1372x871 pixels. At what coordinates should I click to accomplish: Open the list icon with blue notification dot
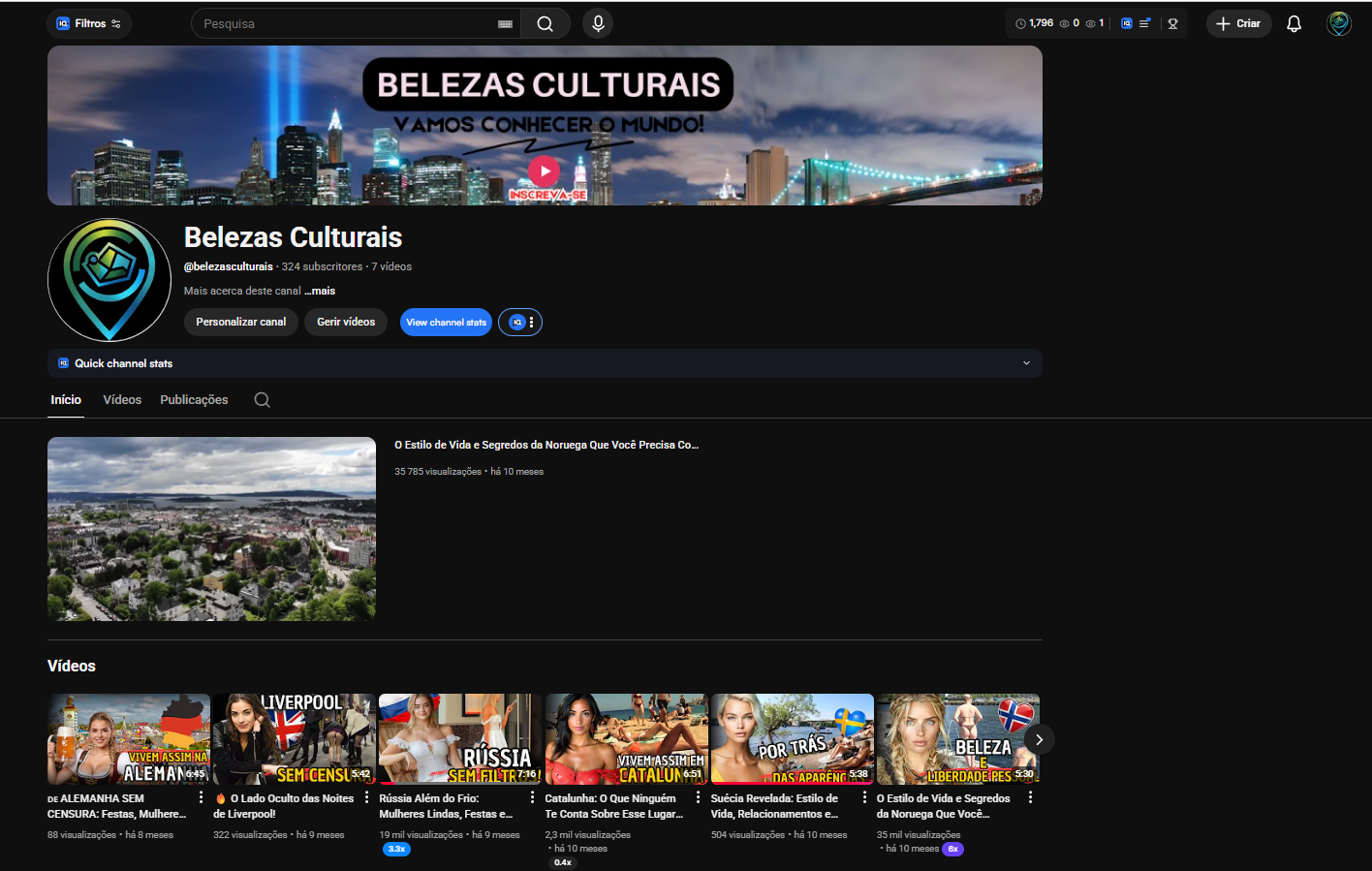(x=1144, y=23)
